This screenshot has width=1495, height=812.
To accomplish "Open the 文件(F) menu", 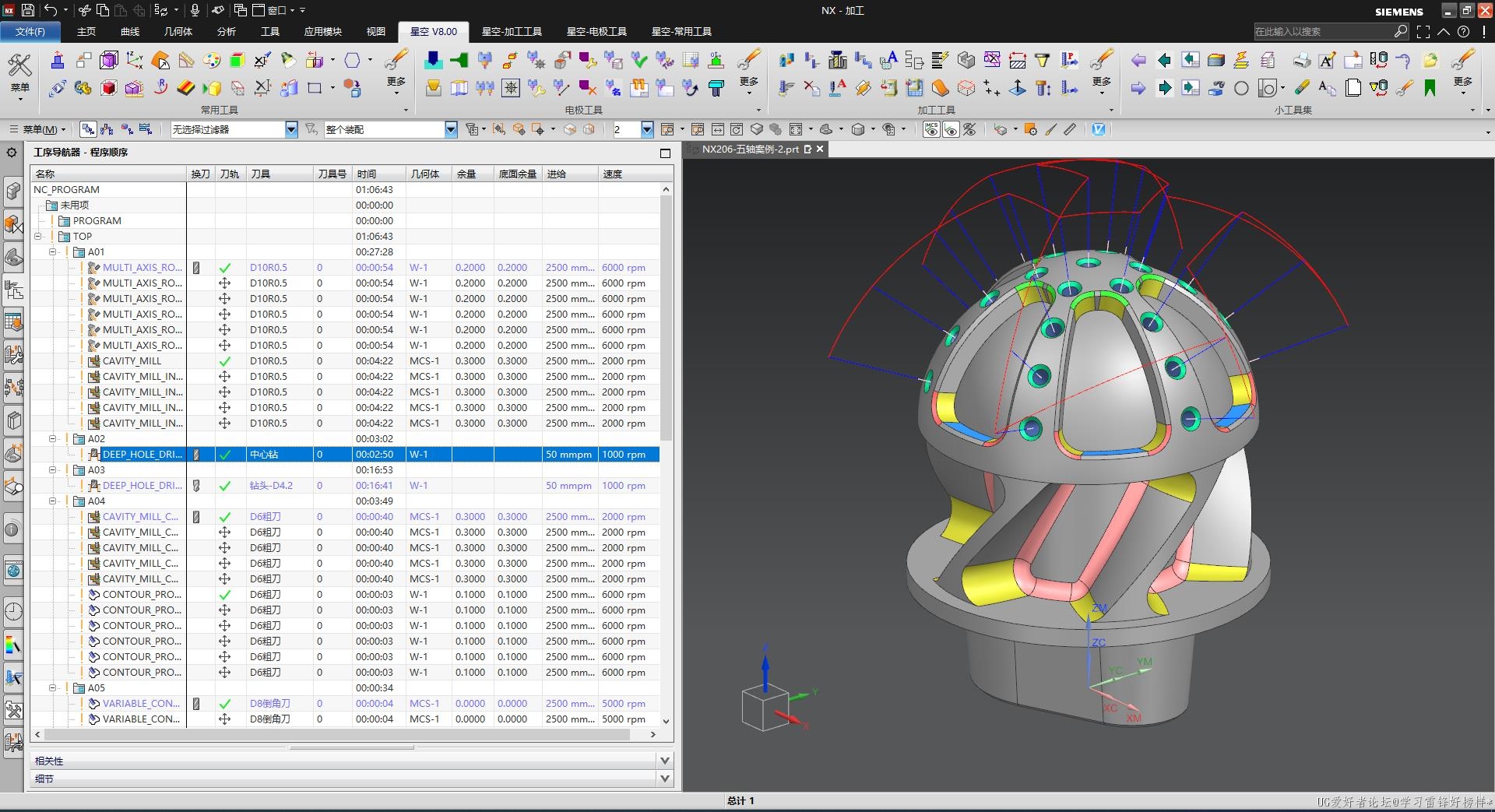I will [30, 31].
